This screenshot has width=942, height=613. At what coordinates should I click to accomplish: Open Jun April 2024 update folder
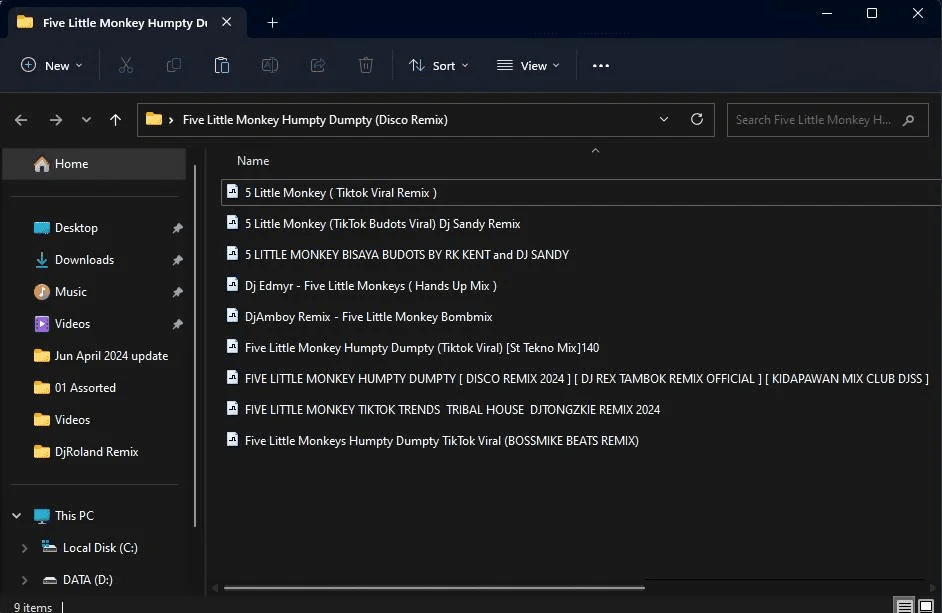click(111, 356)
